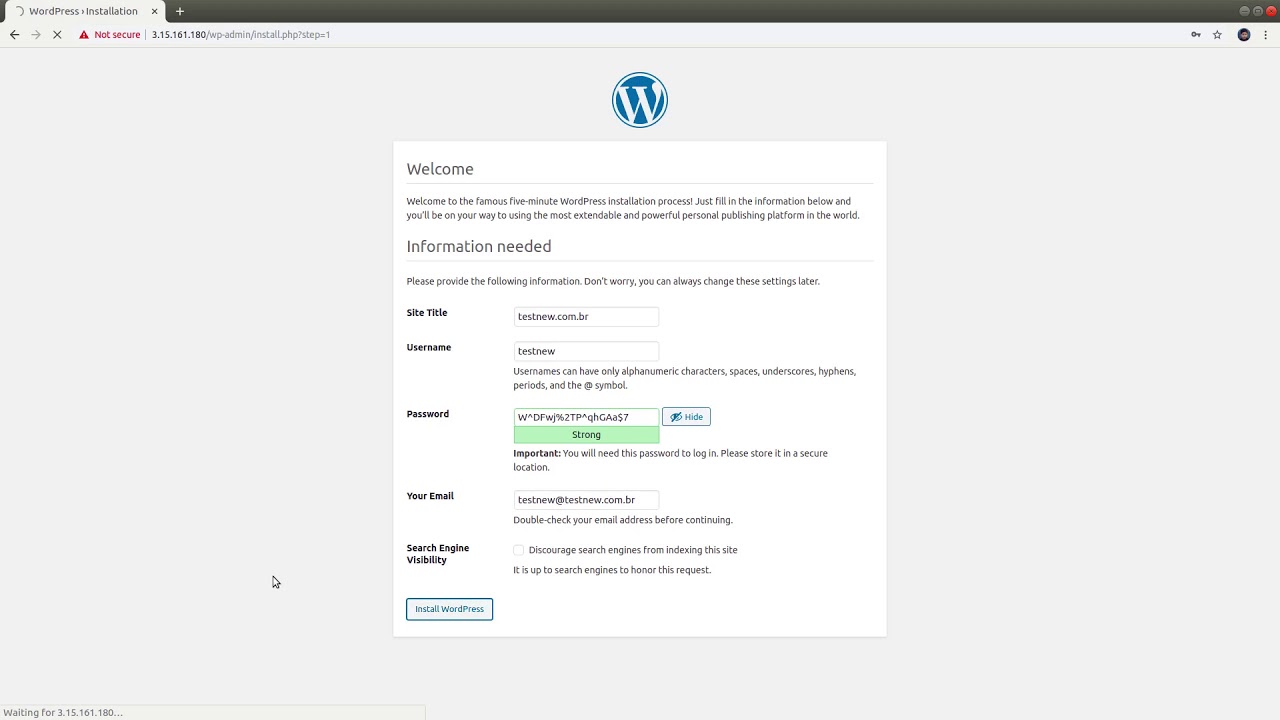Go back with the browser back arrow
This screenshot has width=1280, height=720.
(14, 34)
